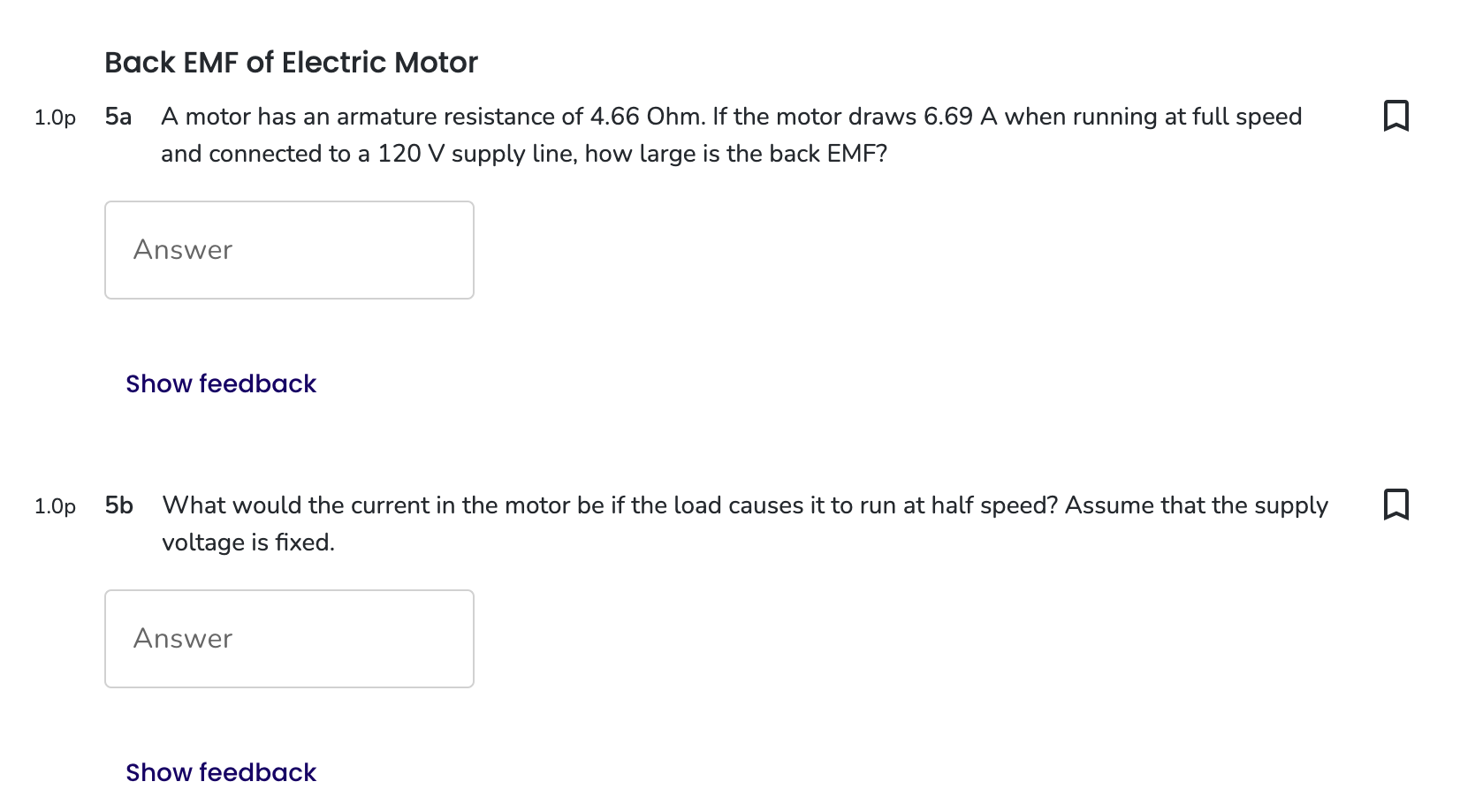
Task: Click the 5b question label
Action: point(118,505)
